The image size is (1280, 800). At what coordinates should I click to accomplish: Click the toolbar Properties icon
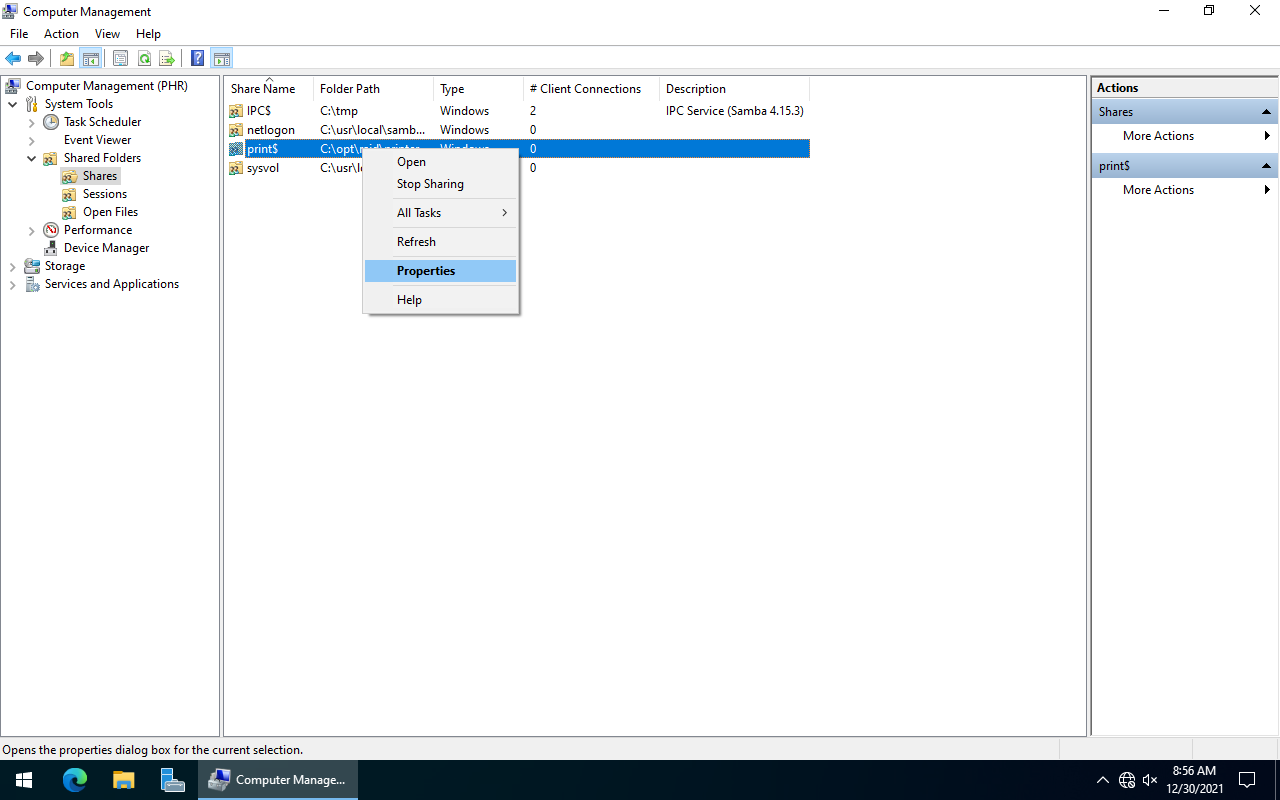[120, 59]
